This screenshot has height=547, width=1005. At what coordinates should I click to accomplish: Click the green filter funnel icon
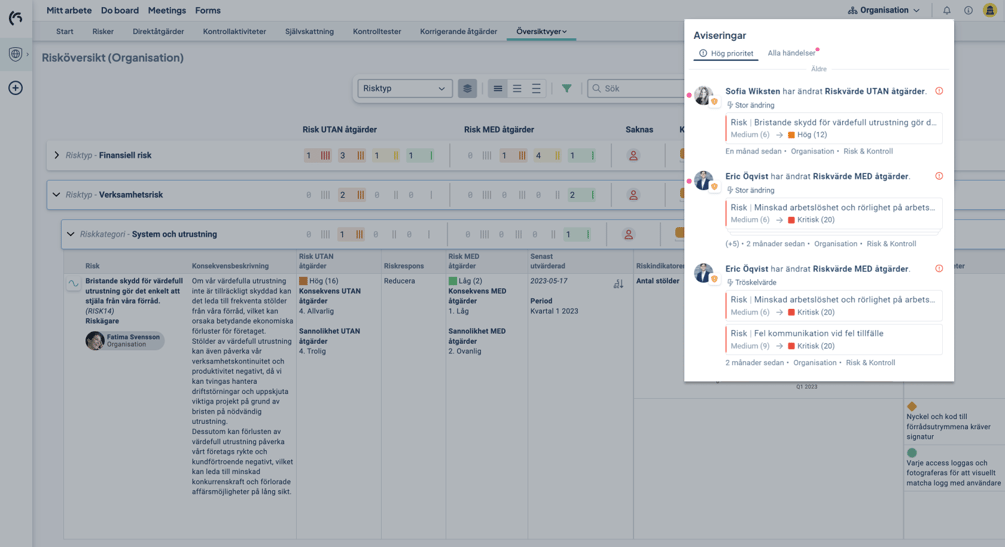[x=567, y=89]
